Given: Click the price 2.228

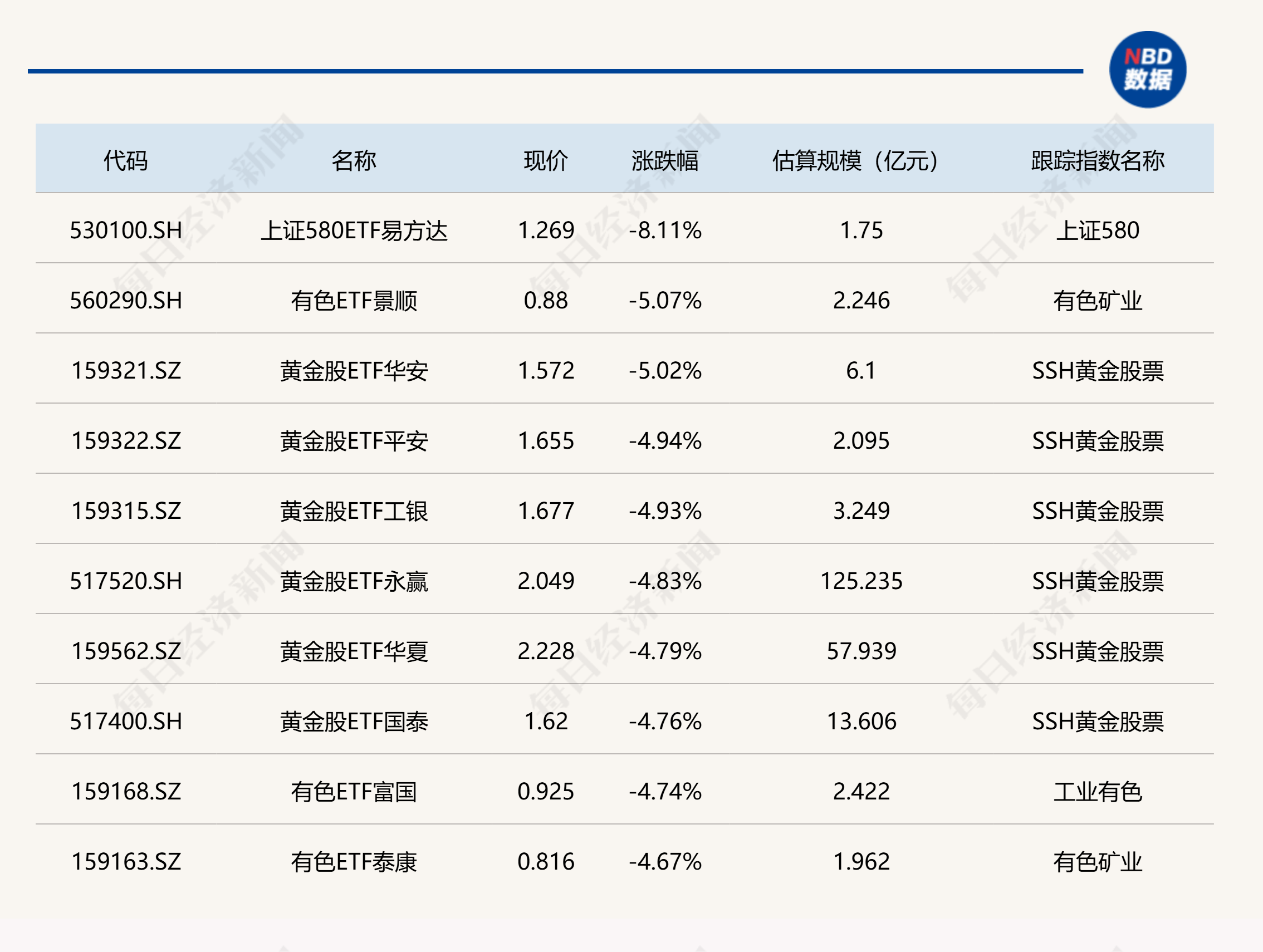Looking at the screenshot, I should coord(546,652).
